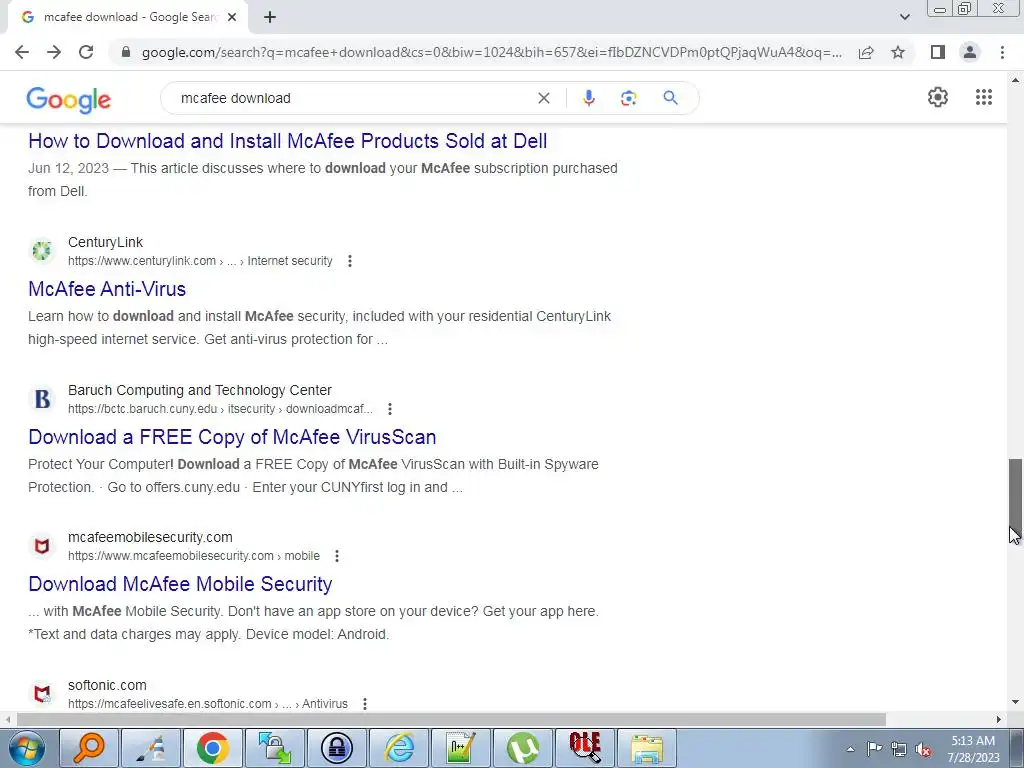Screen dimensions: 1024x768
Task: Focus the browser address bar
Action: coord(490,52)
